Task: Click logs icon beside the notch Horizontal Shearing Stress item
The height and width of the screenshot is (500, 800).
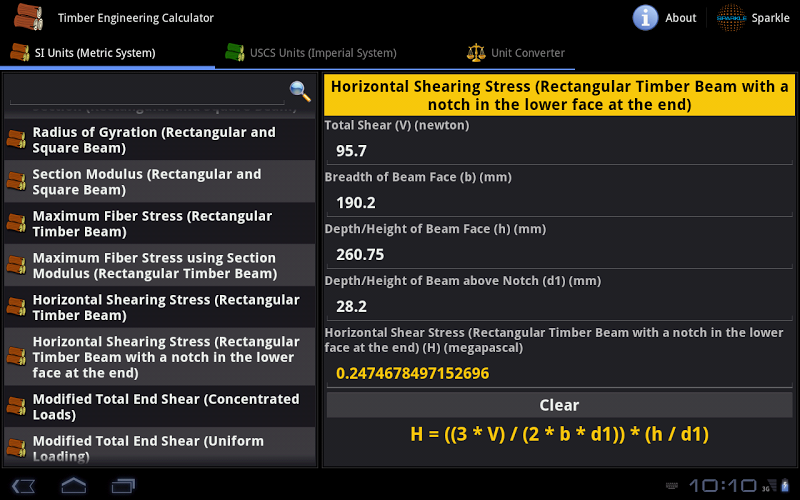Action: pos(16,356)
